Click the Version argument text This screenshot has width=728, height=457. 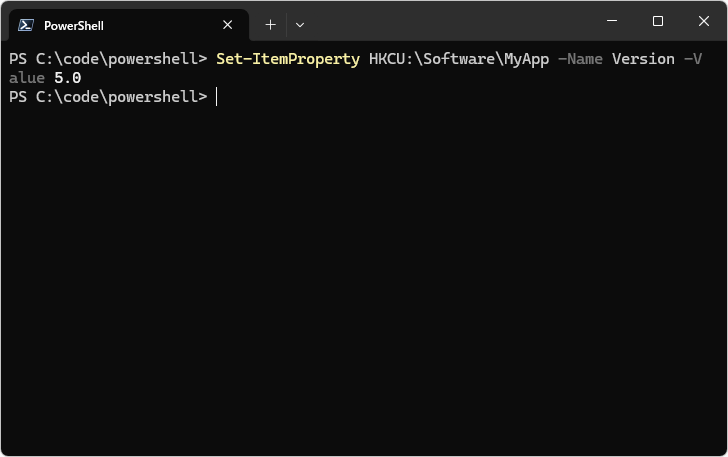(x=643, y=59)
